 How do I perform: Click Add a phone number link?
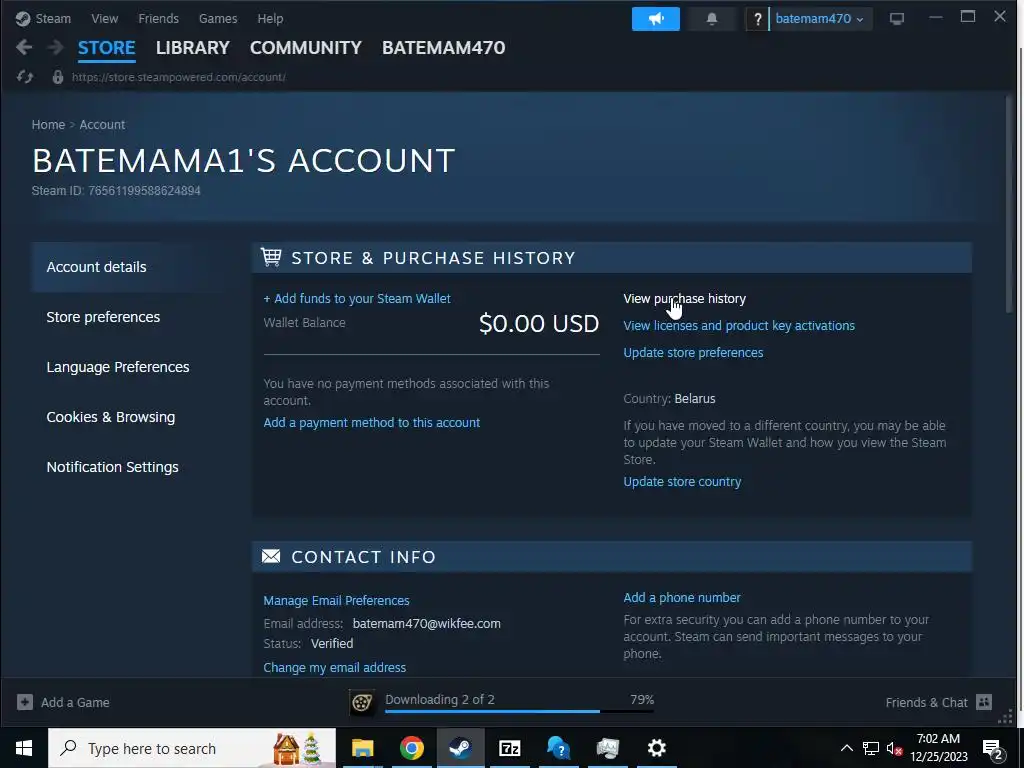[682, 598]
